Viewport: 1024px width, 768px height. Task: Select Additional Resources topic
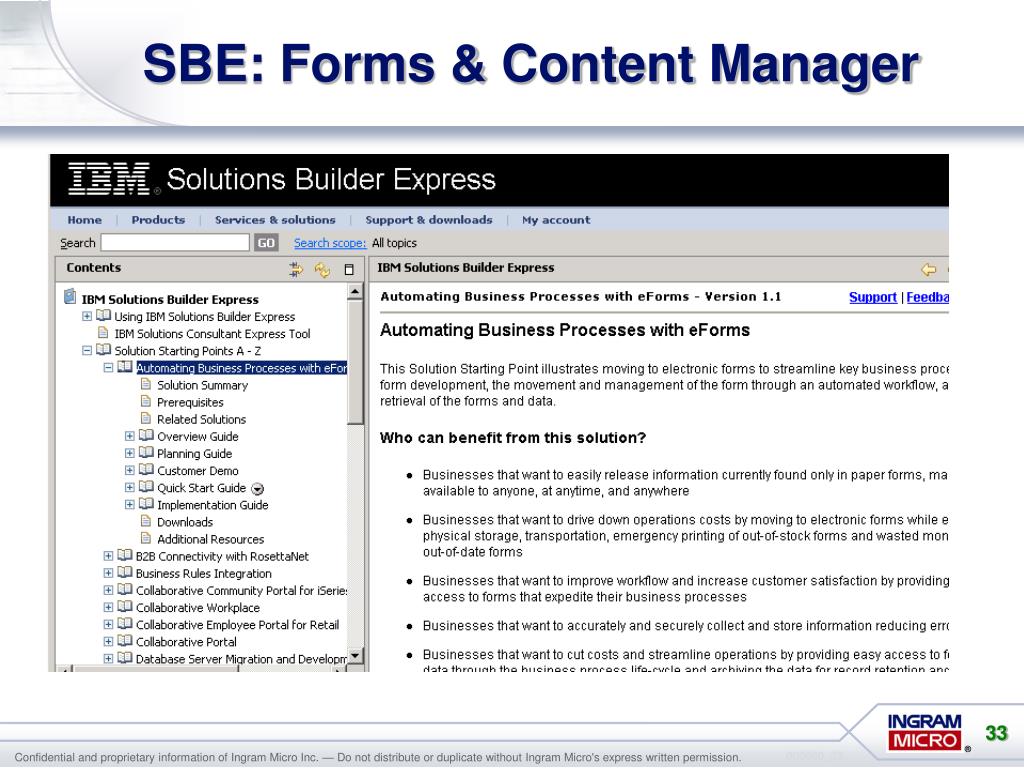[x=210, y=539]
